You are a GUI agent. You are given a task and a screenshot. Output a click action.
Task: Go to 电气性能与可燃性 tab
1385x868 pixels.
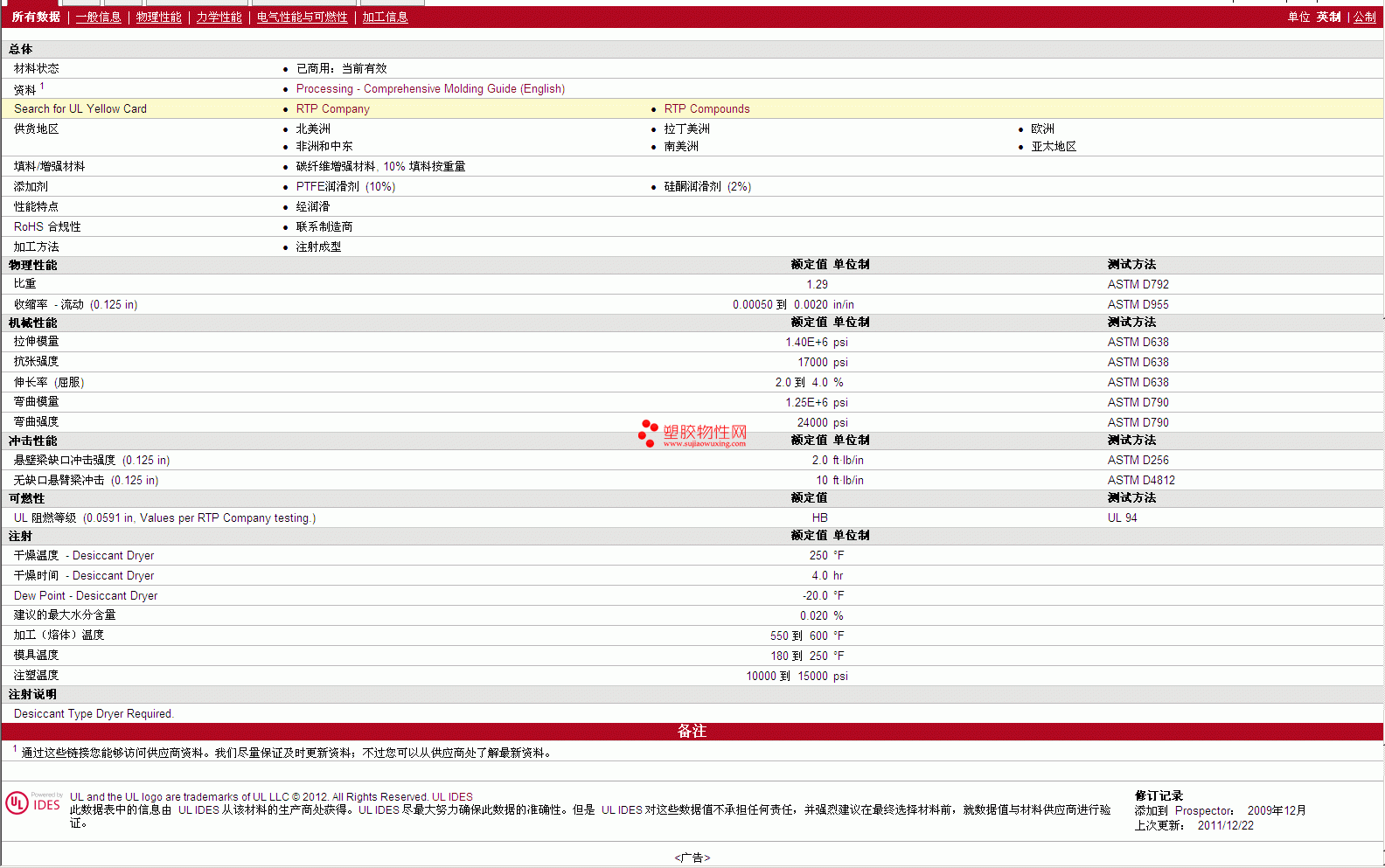[302, 17]
